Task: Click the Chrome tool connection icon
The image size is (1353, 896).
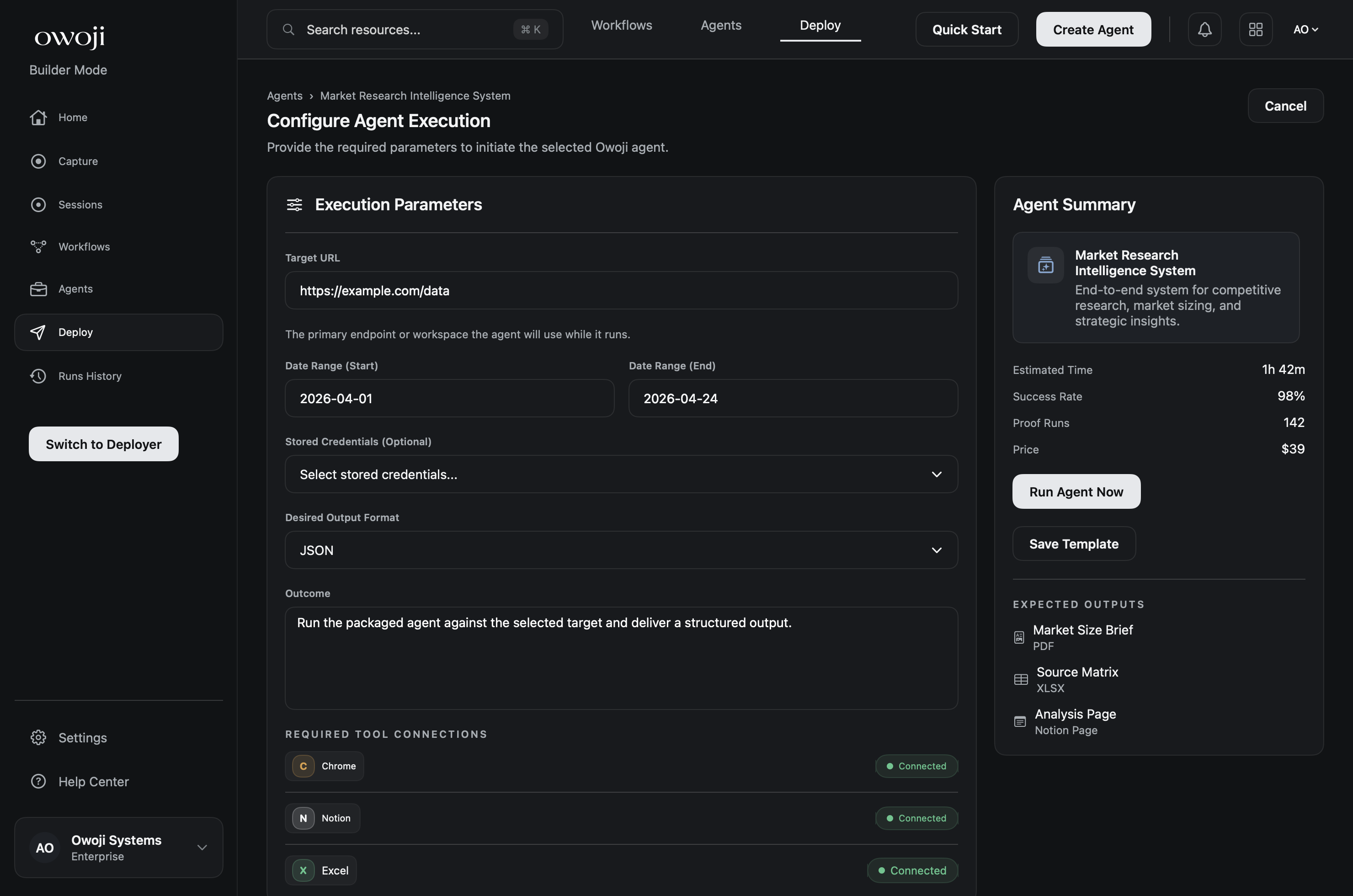Action: coord(302,766)
